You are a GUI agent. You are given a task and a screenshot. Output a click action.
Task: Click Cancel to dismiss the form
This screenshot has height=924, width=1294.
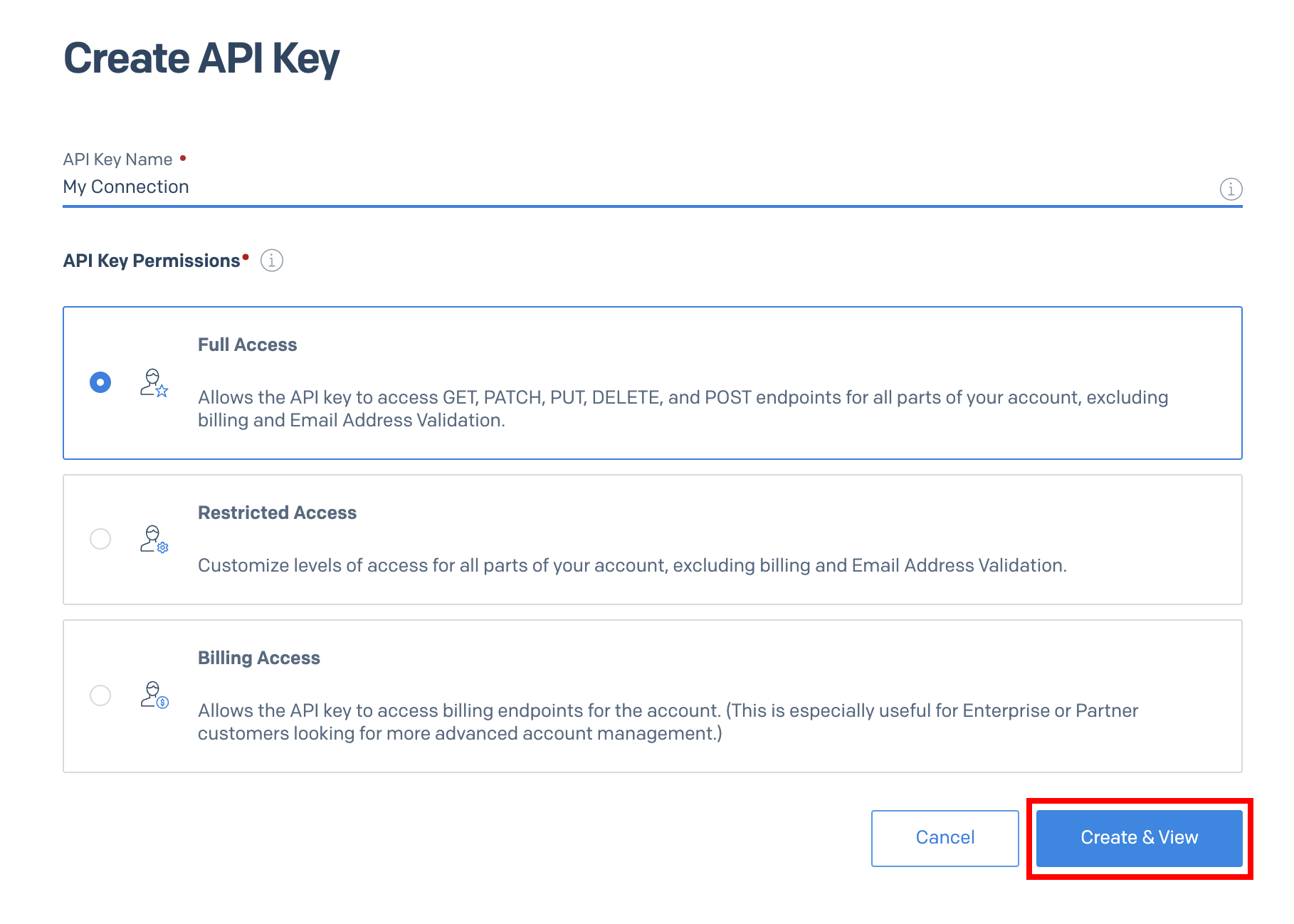click(x=945, y=837)
